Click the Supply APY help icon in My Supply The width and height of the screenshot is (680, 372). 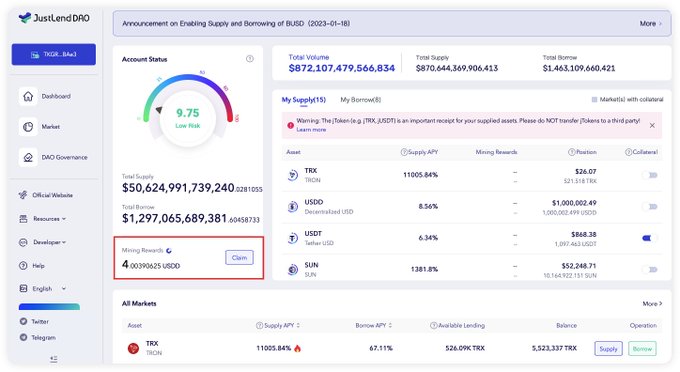click(404, 152)
